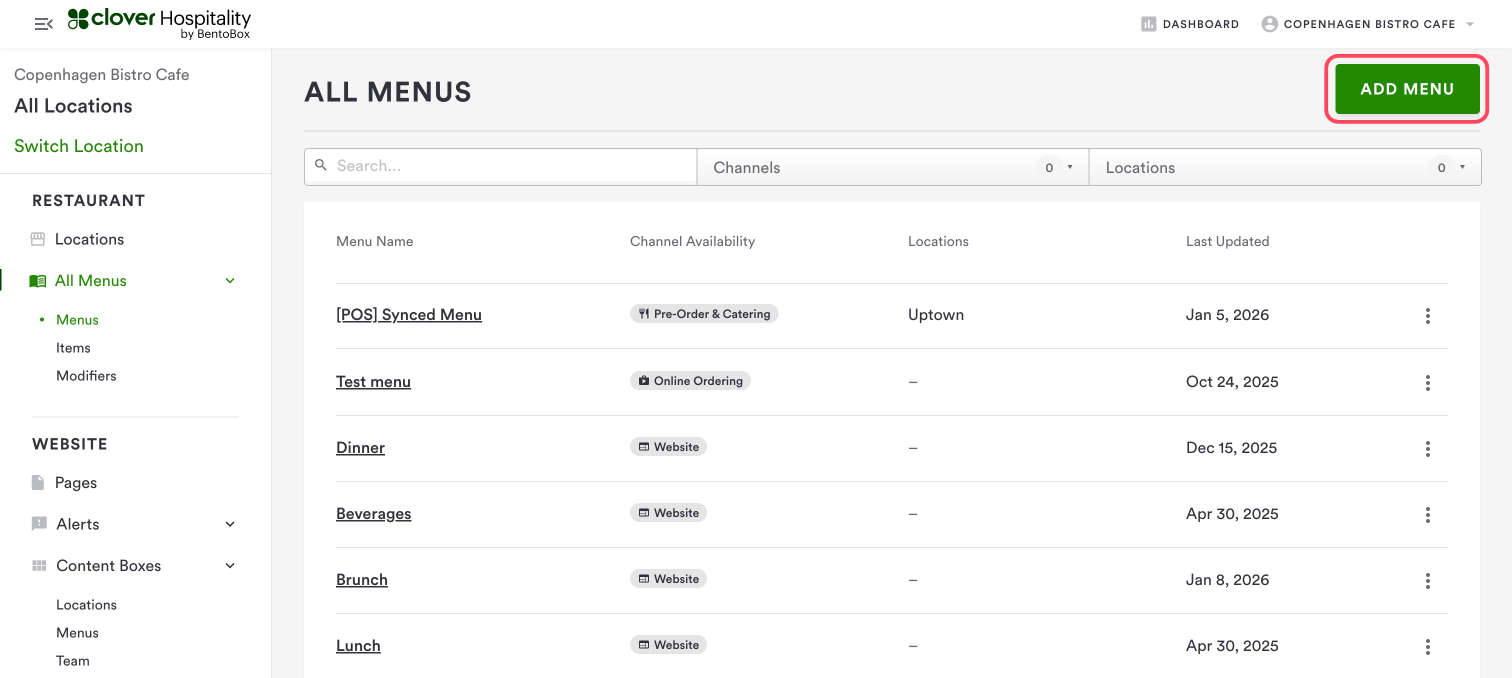This screenshot has width=1512, height=678.
Task: Select Items in the sidebar submenu
Action: pos(73,348)
